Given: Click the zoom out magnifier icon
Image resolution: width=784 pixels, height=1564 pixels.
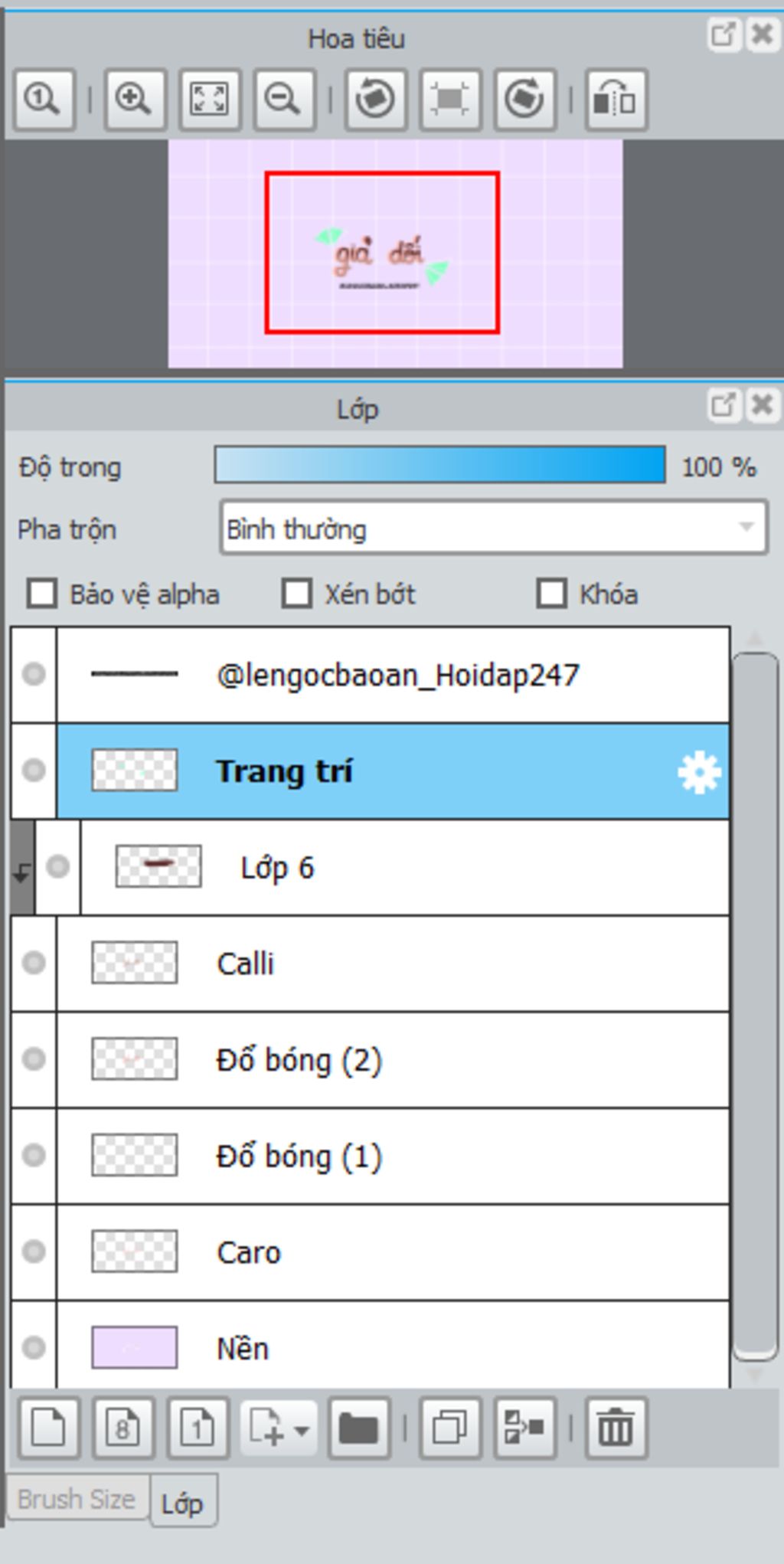Looking at the screenshot, I should coord(286,100).
